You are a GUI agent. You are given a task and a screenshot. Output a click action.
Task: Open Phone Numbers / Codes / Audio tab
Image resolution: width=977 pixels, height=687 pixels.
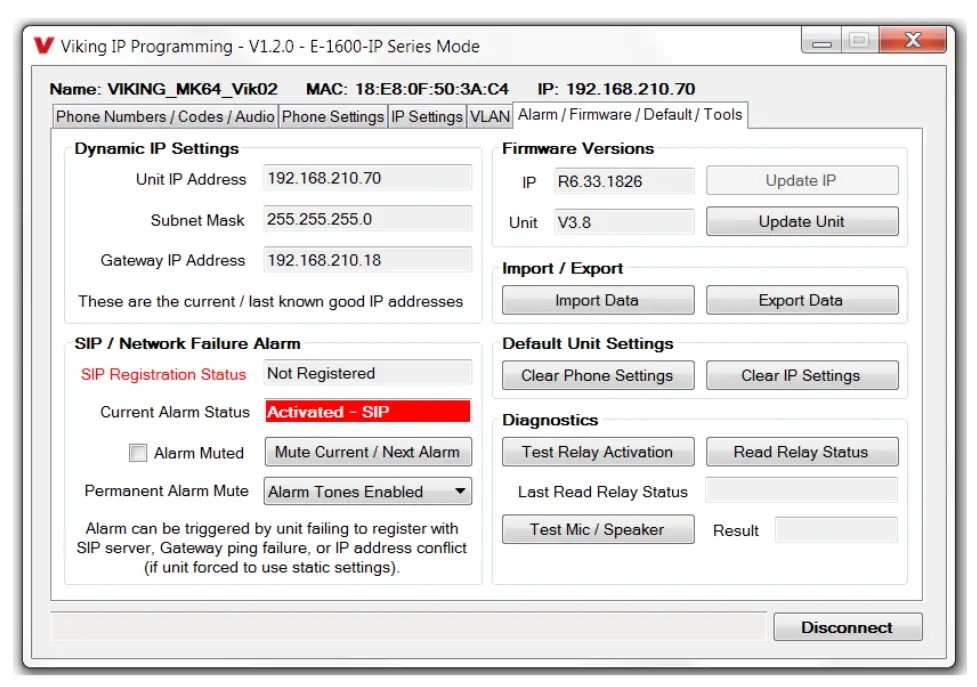coord(165,116)
